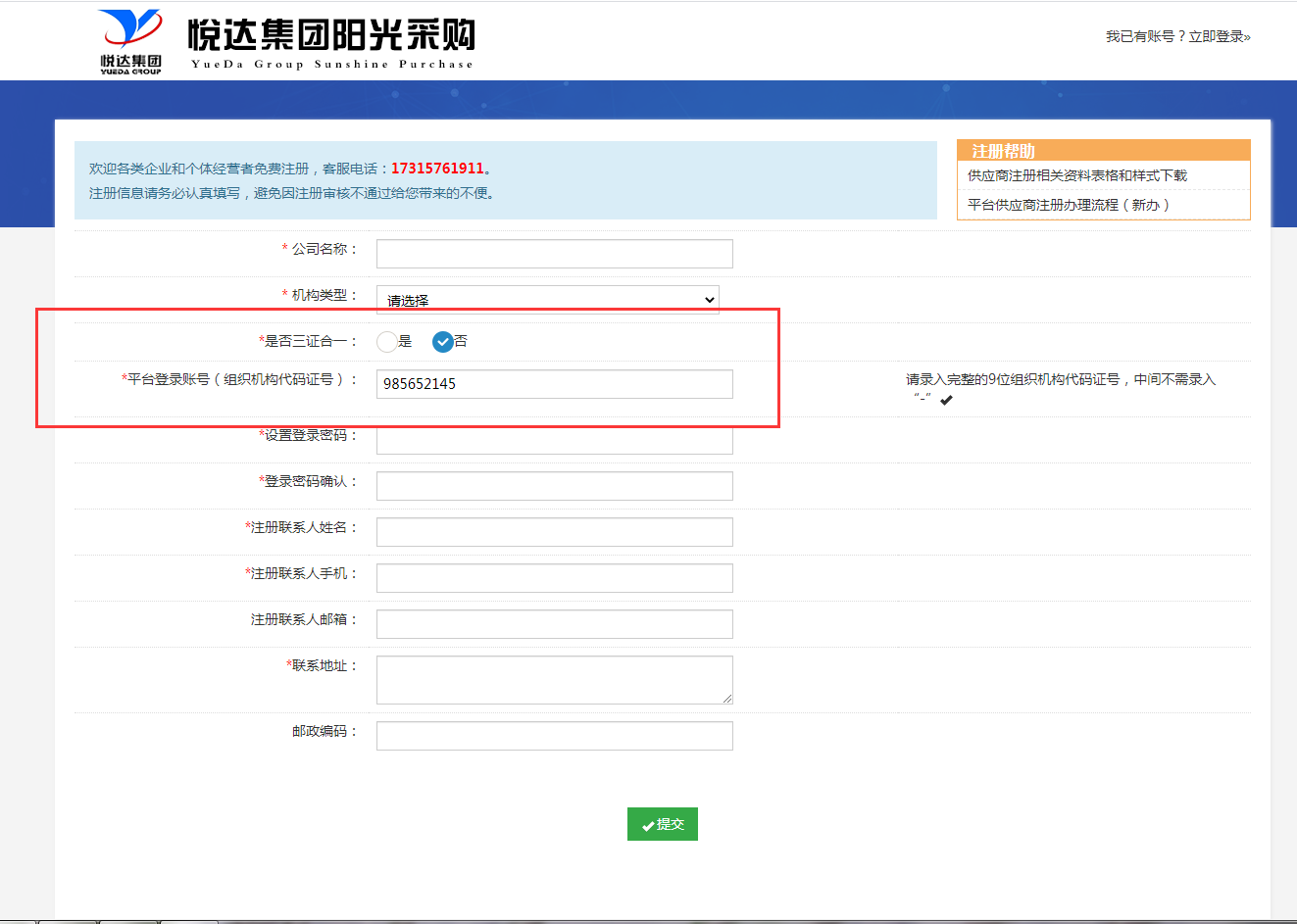Click the 登录密码确认 input field

[554, 486]
